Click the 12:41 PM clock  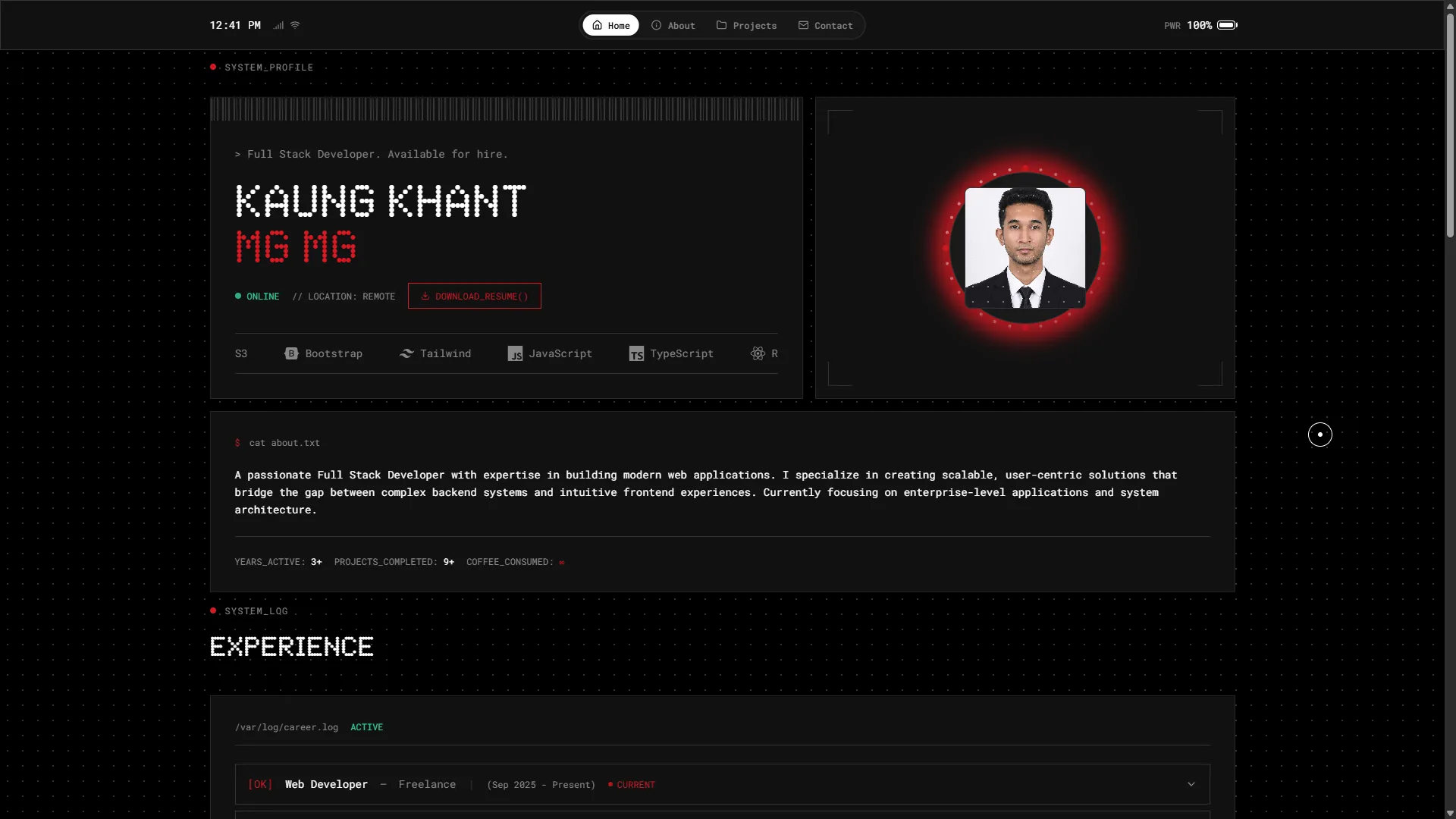click(x=235, y=25)
